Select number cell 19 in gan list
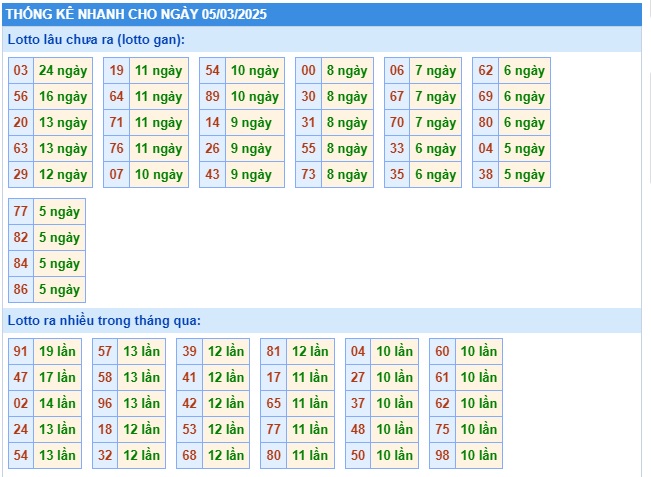This screenshot has height=477, width=651. [117, 70]
